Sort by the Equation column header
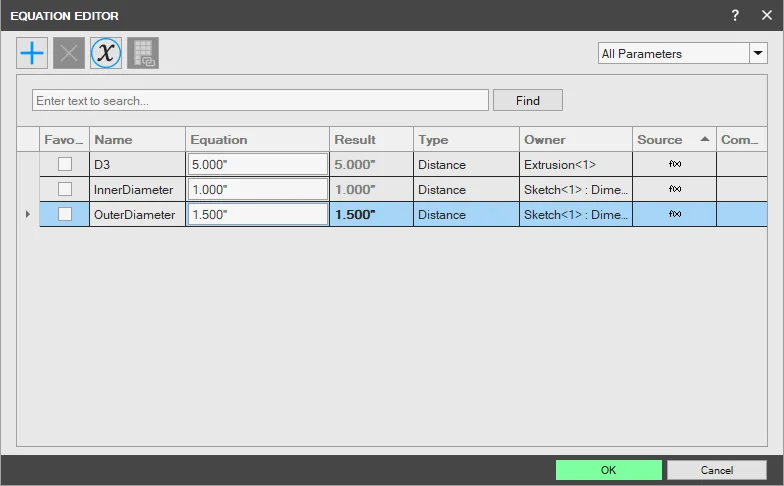Image resolution: width=784 pixels, height=486 pixels. (x=258, y=140)
